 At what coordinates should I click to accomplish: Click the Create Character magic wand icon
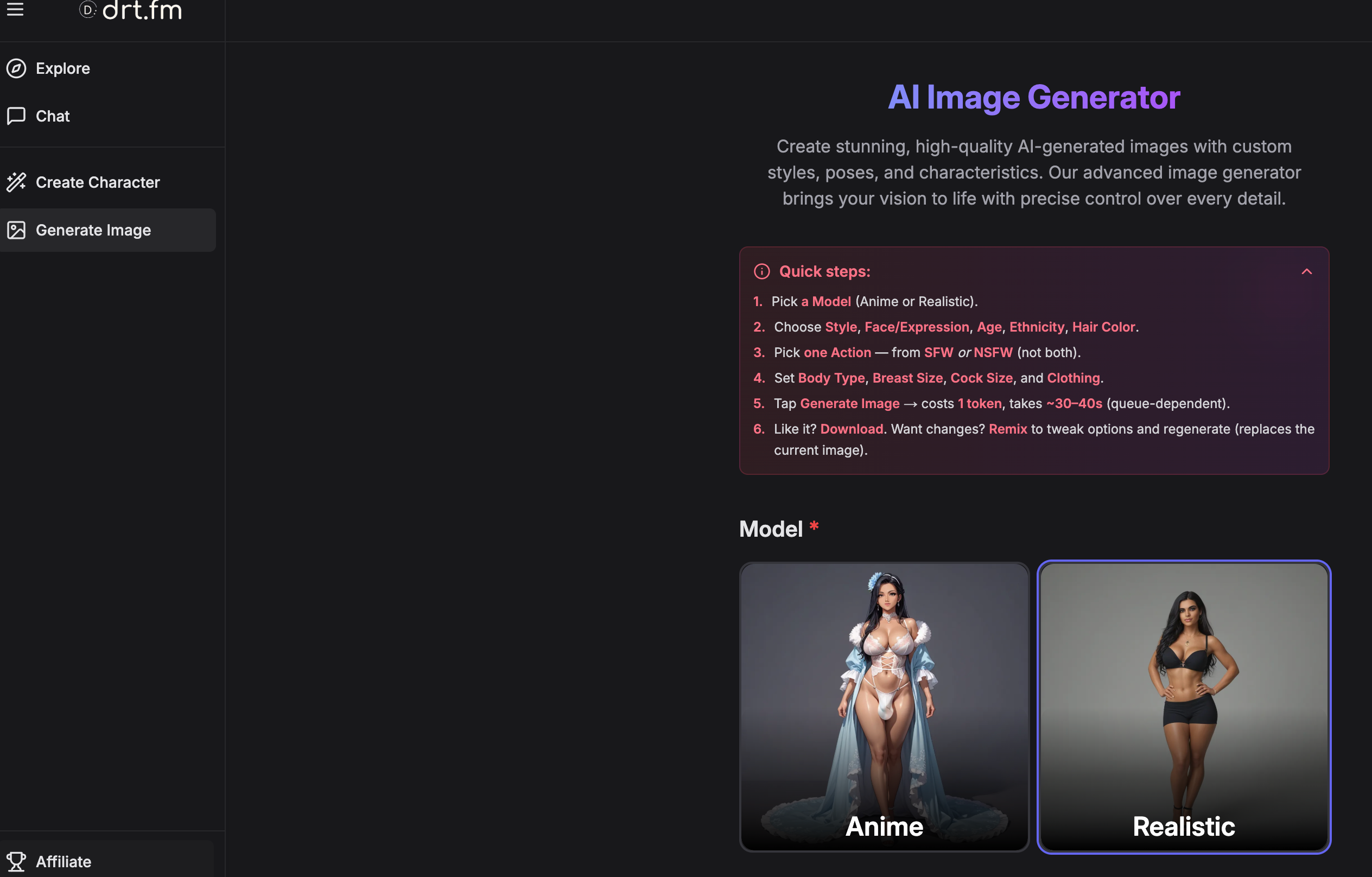tap(16, 182)
